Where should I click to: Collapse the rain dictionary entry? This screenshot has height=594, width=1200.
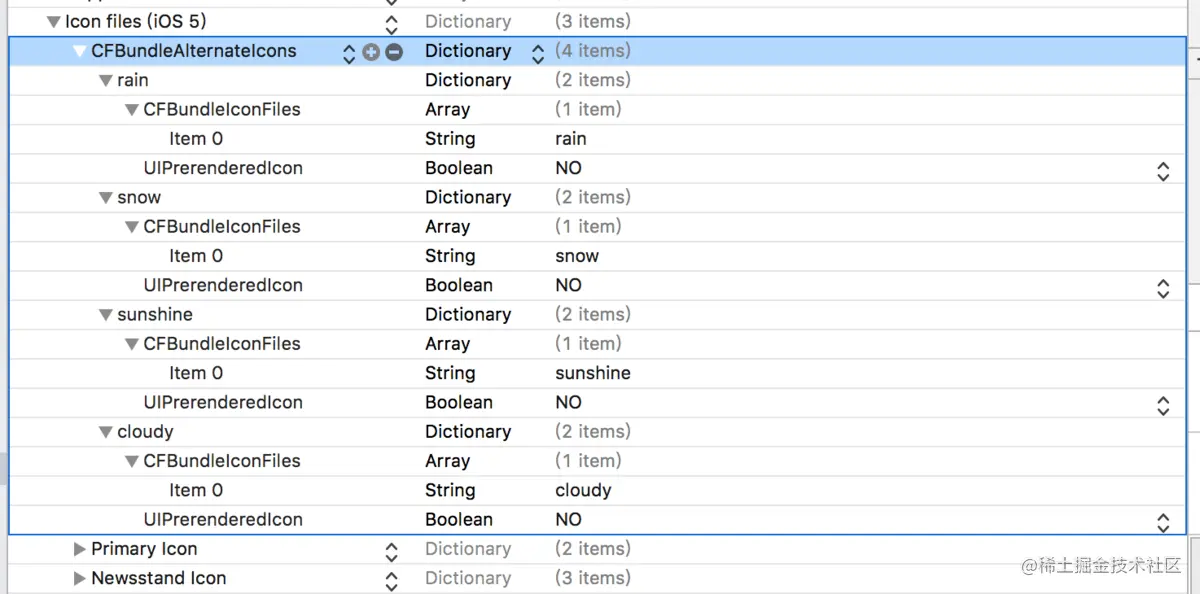pos(106,81)
